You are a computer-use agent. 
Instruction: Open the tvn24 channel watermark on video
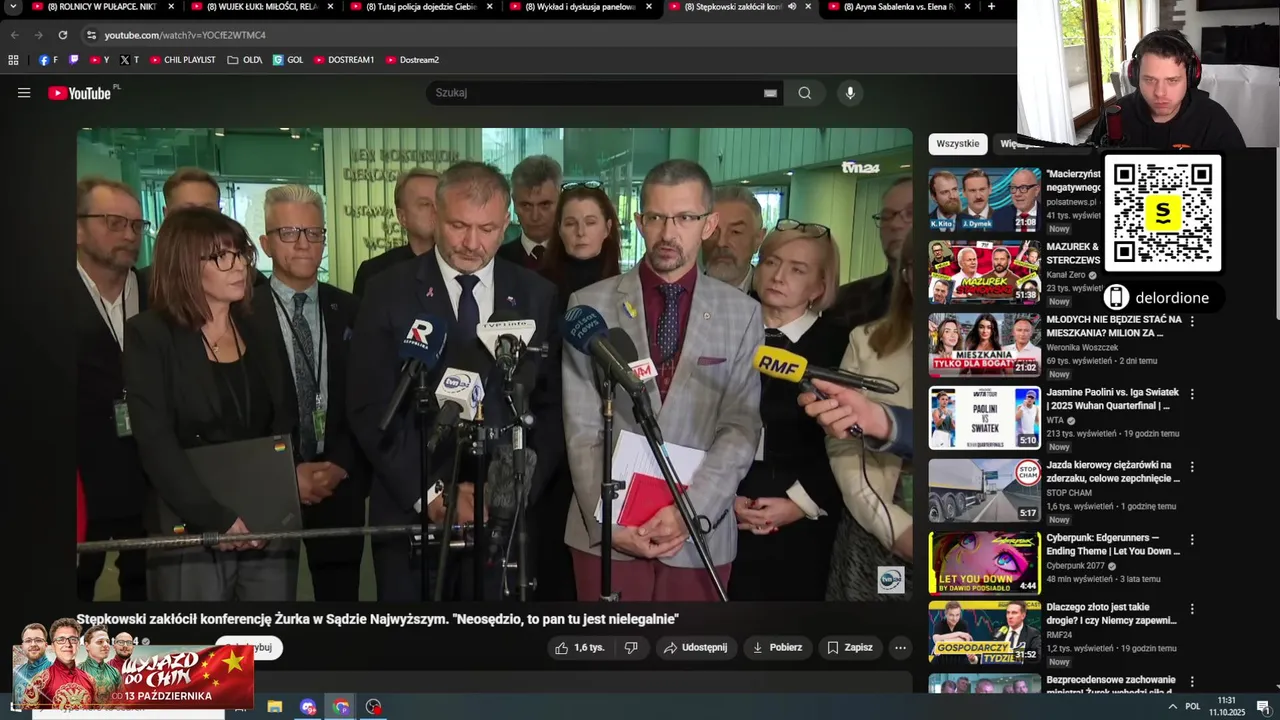tap(891, 580)
